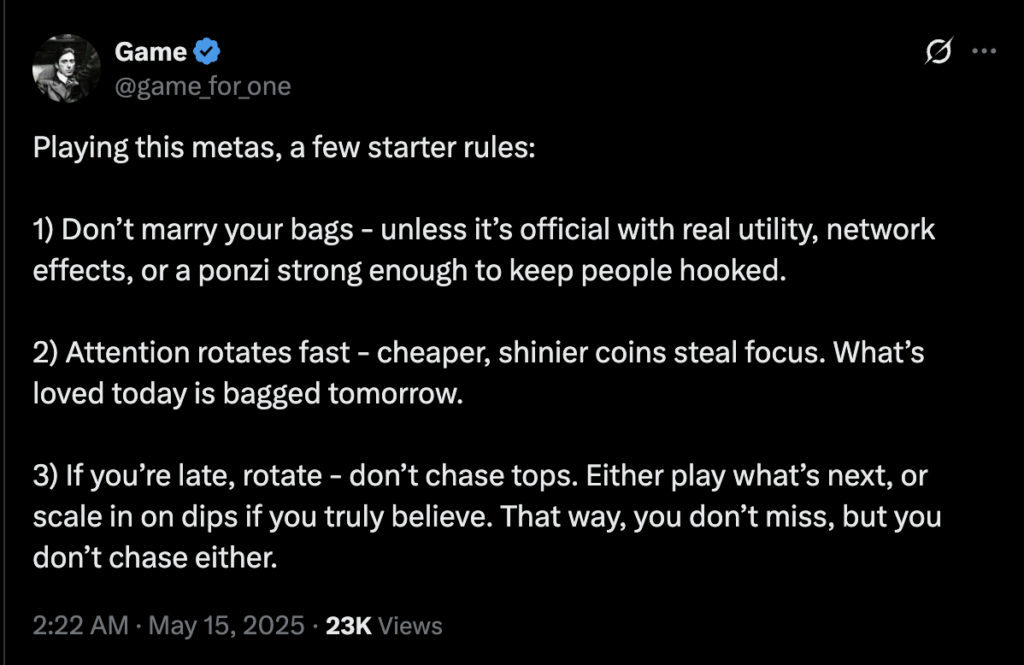The image size is (1024, 665).
Task: Open the three-dot more options menu
Action: [x=984, y=51]
